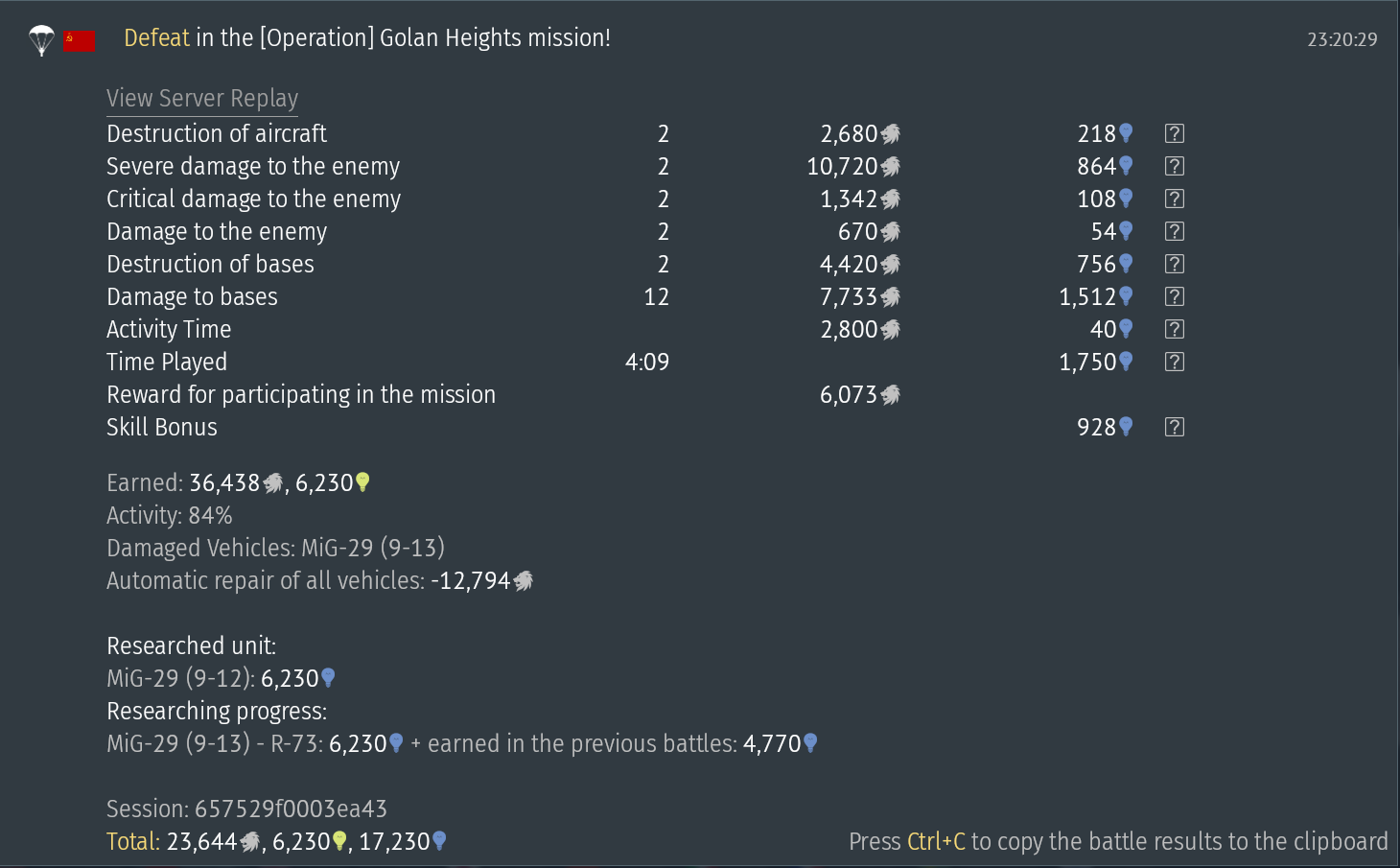Screen dimensions: 1400x868
Task: Click the 23:20:29 timestamp
Action: [x=1342, y=39]
